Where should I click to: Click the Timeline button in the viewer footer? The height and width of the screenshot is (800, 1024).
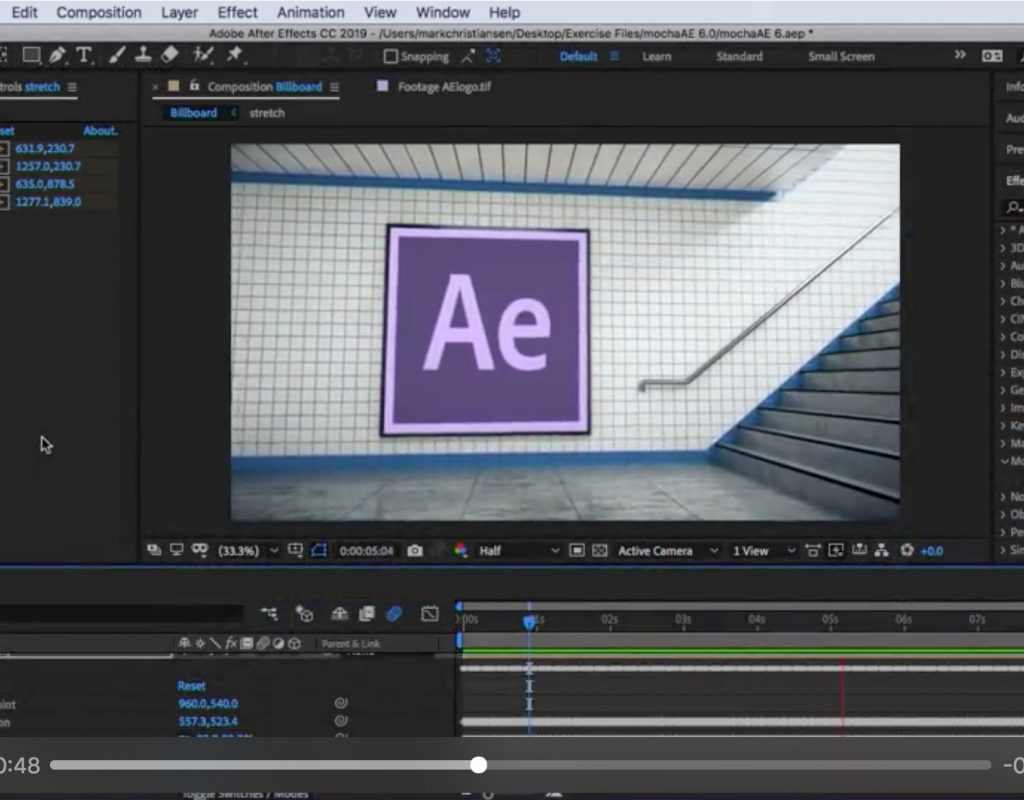tap(859, 550)
